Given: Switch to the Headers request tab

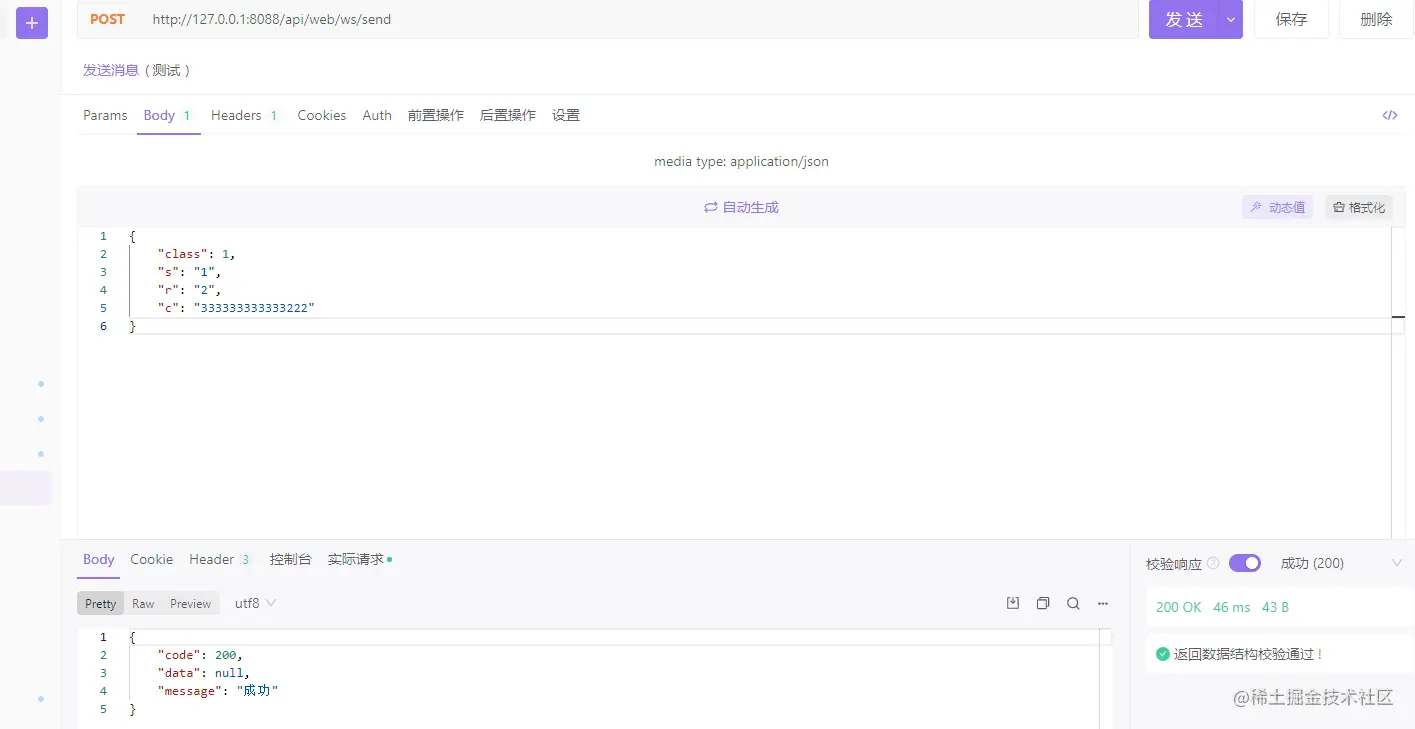Looking at the screenshot, I should [237, 115].
